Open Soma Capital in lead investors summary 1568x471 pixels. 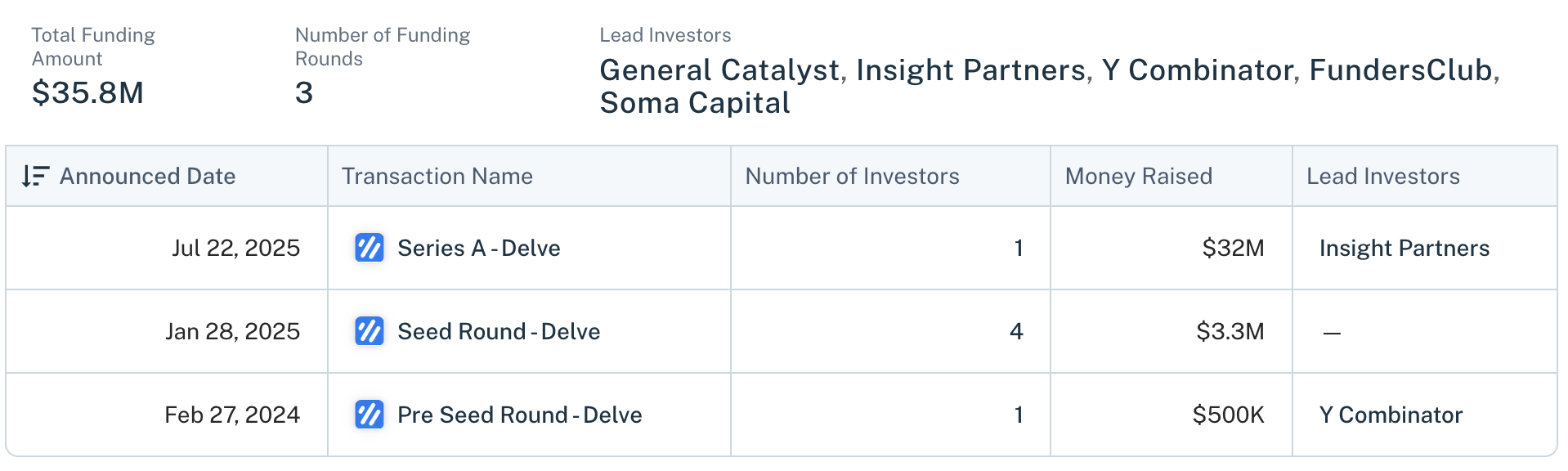(694, 103)
